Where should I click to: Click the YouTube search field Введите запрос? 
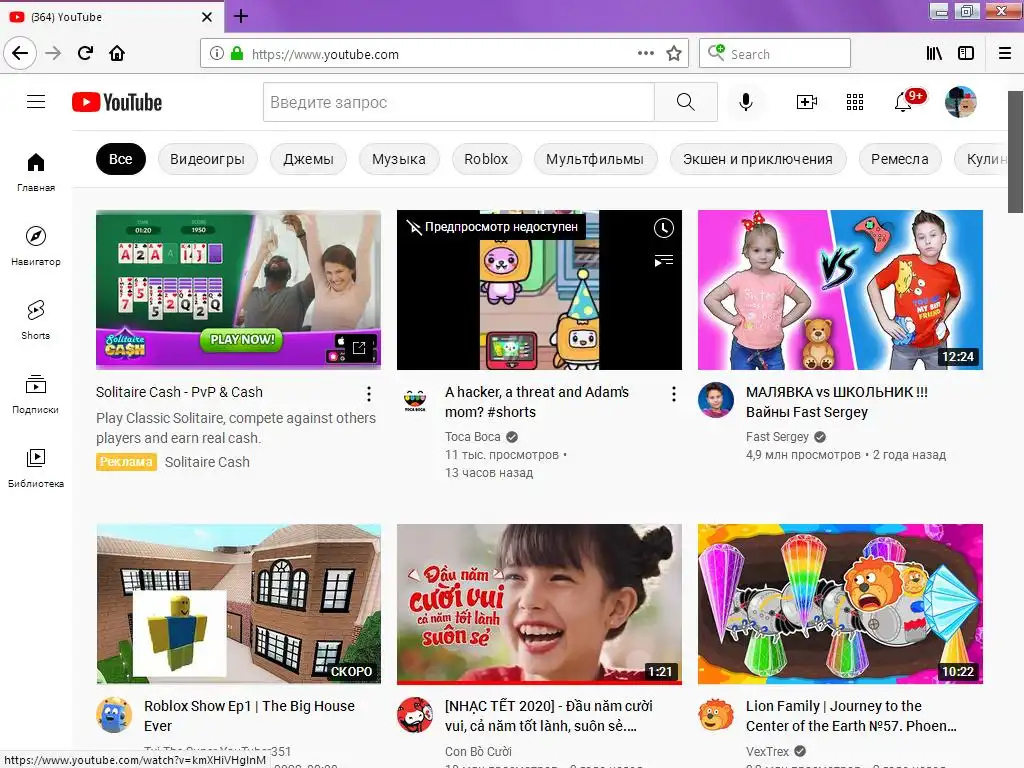tap(458, 102)
